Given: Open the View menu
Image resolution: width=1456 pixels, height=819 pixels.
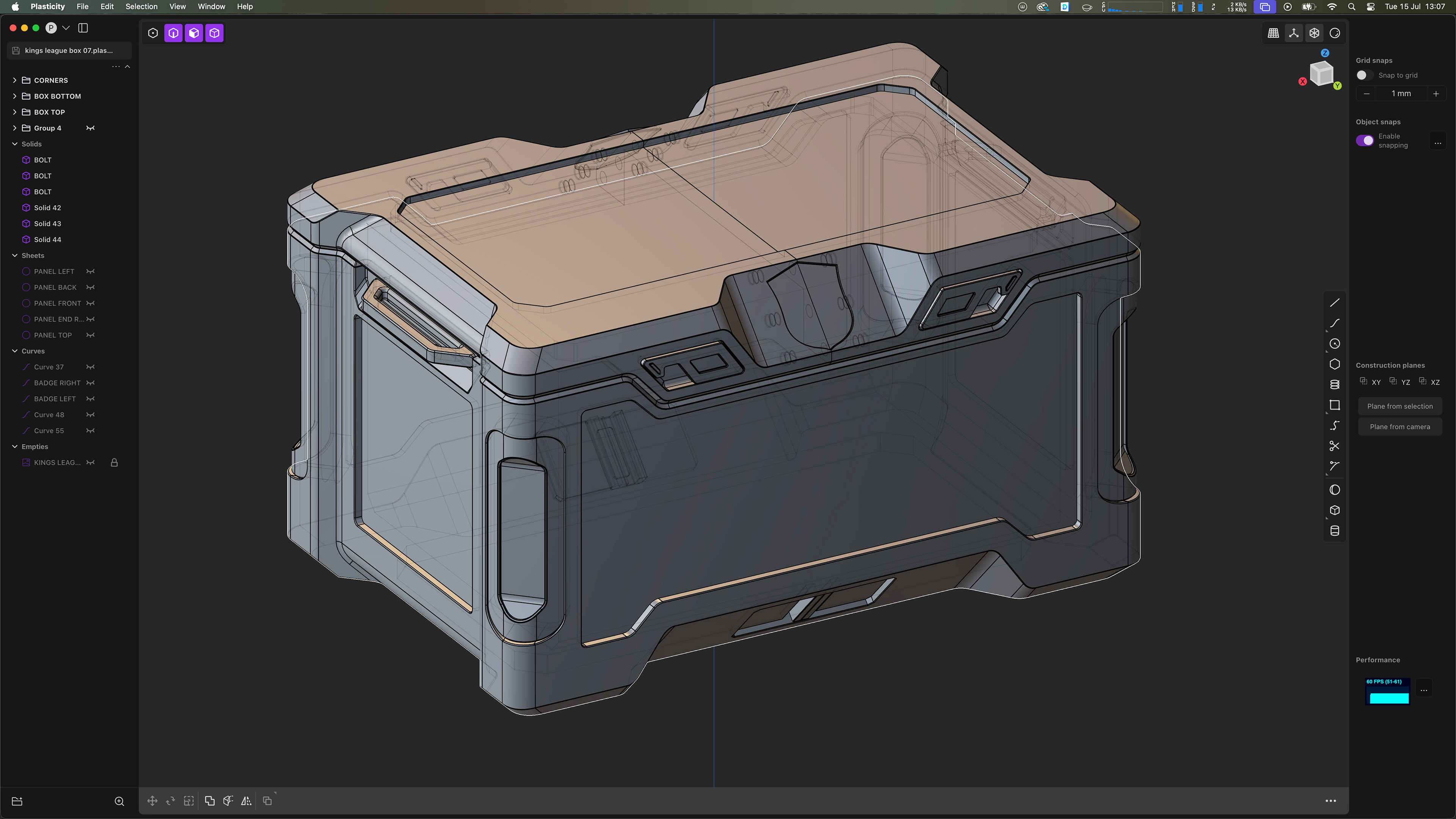Looking at the screenshot, I should pos(177,6).
